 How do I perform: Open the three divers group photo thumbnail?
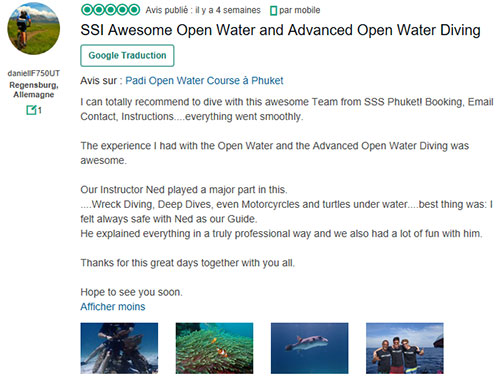tap(405, 348)
